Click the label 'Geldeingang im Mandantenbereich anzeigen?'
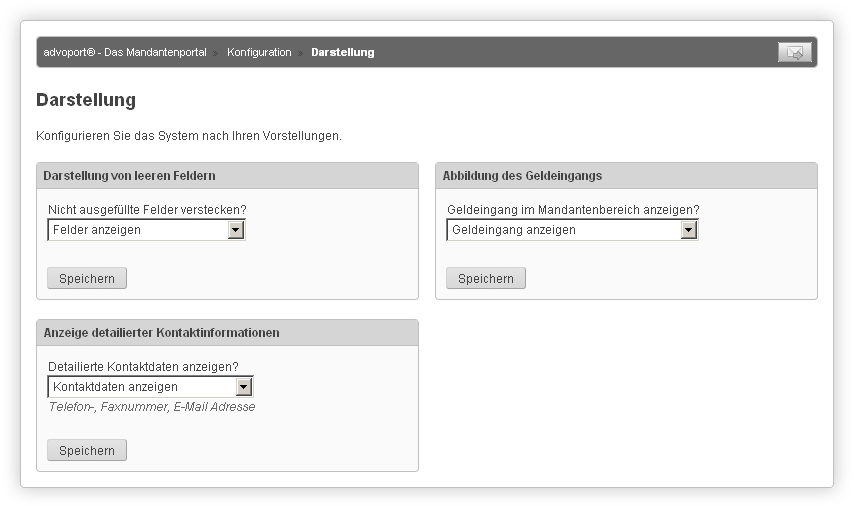Screen dimensions: 854x508 pyautogui.click(x=573, y=210)
